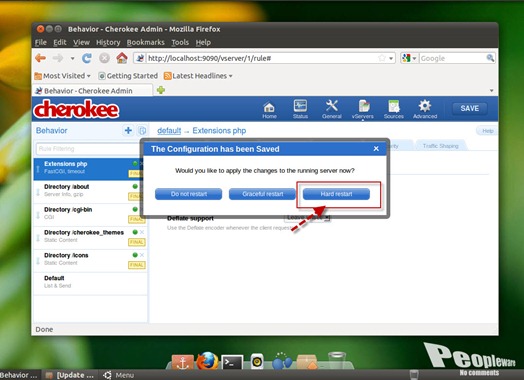Viewport: 524px width, 380px height.
Task: Toggle FINAL flag on Directory /cherokee_themes
Action: (x=137, y=242)
